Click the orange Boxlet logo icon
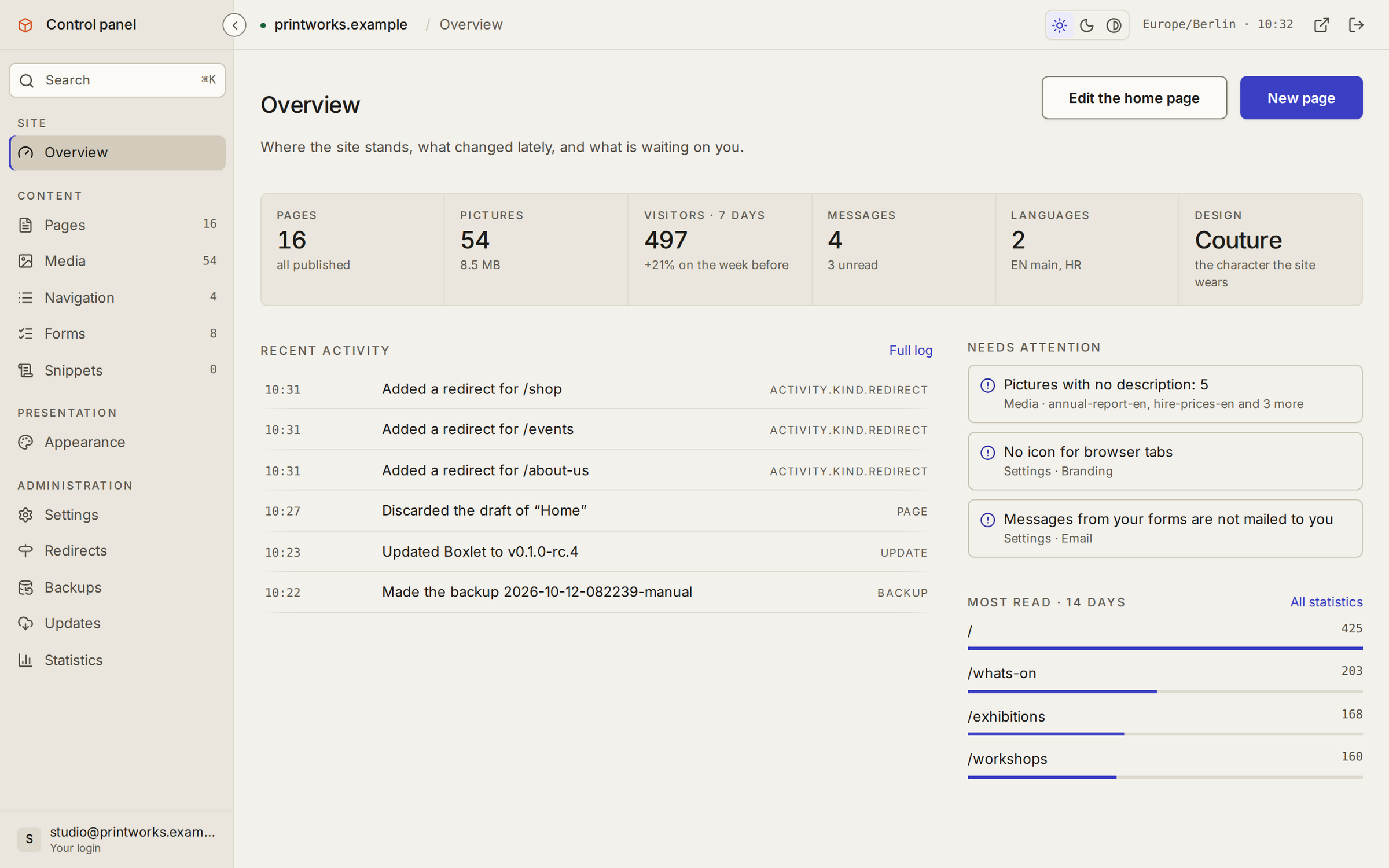Viewport: 1389px width, 868px height. pyautogui.click(x=25, y=25)
